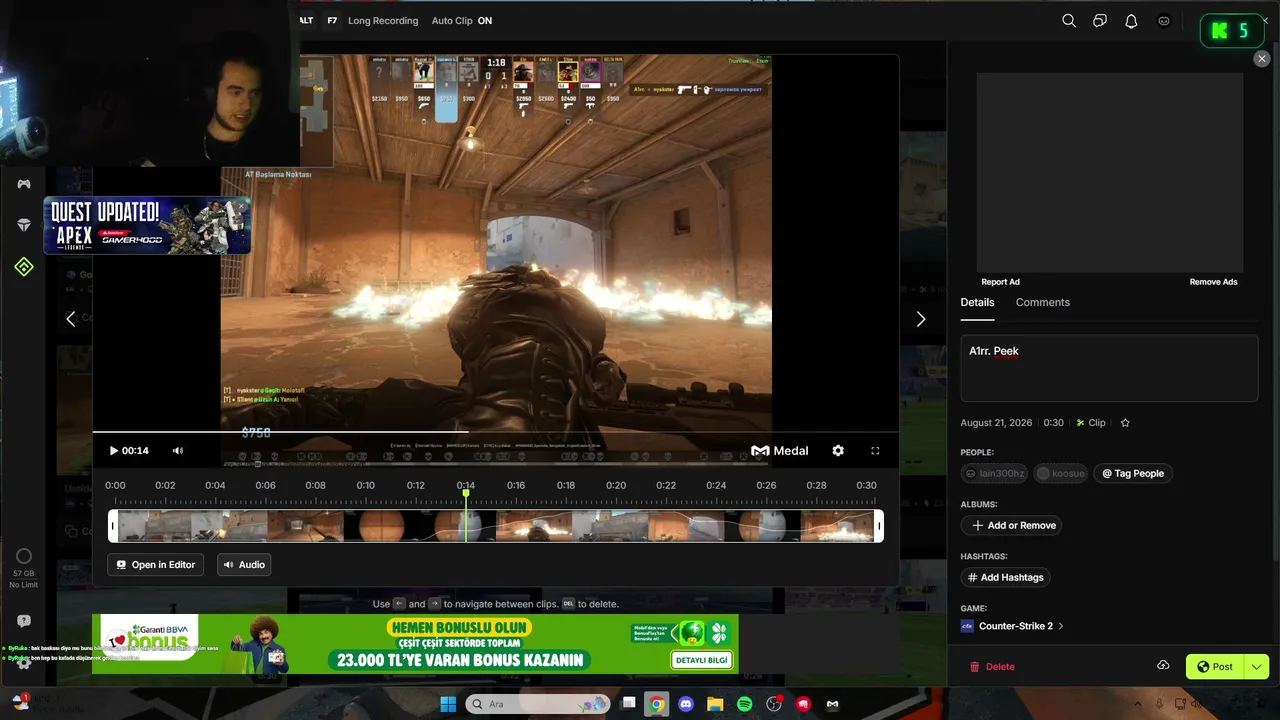Play the clip with the play button
Viewport: 1280px width, 720px height.
pos(114,451)
